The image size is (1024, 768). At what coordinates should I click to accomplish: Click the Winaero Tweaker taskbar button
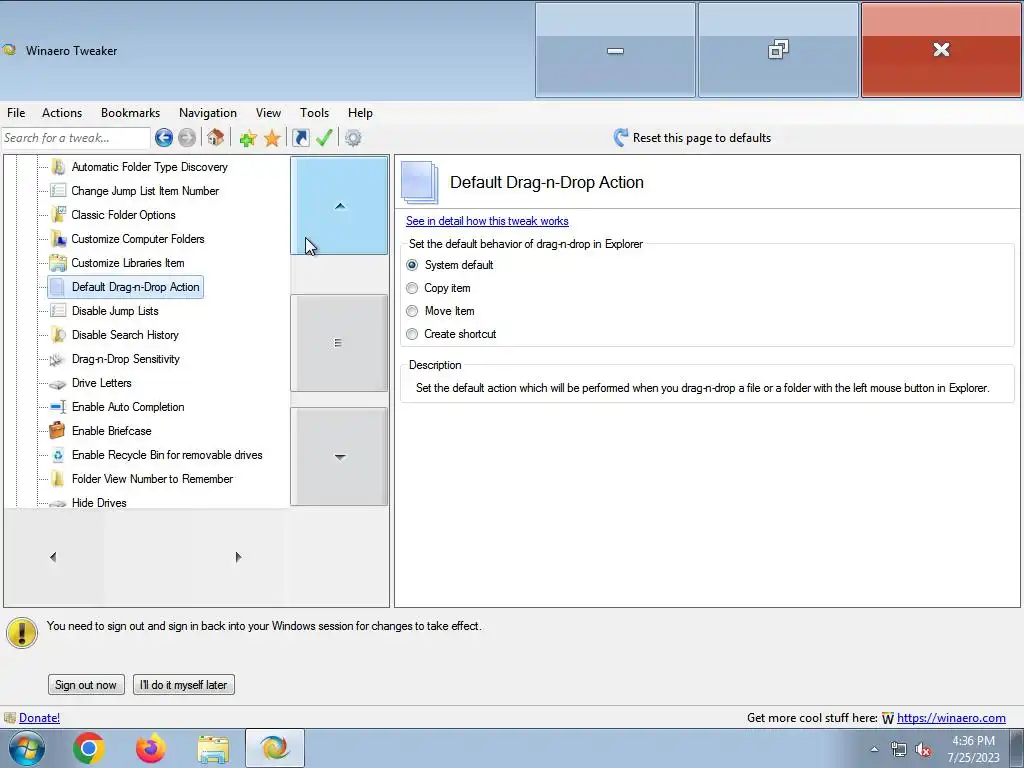click(x=275, y=748)
